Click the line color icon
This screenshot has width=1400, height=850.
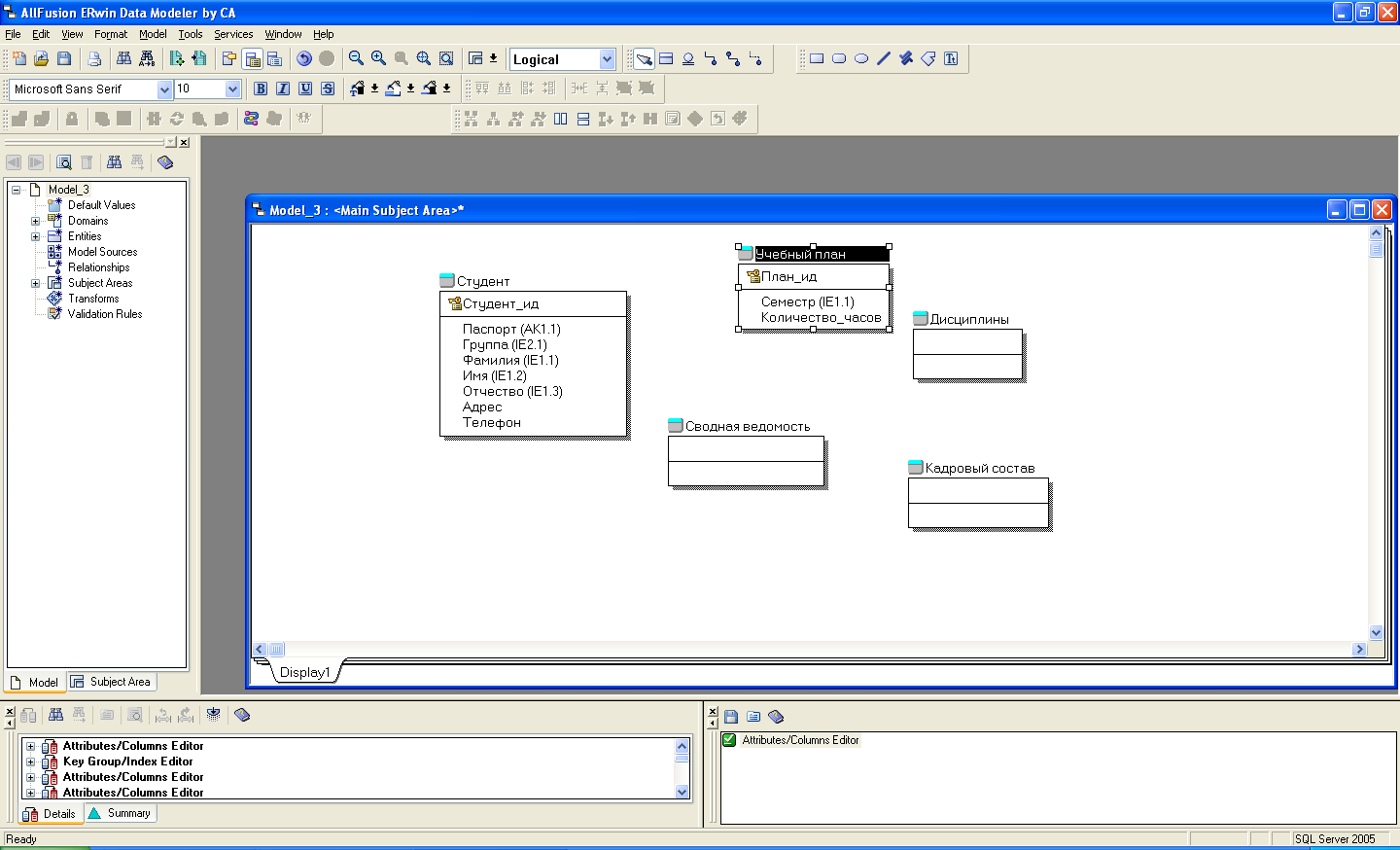pyautogui.click(x=429, y=89)
